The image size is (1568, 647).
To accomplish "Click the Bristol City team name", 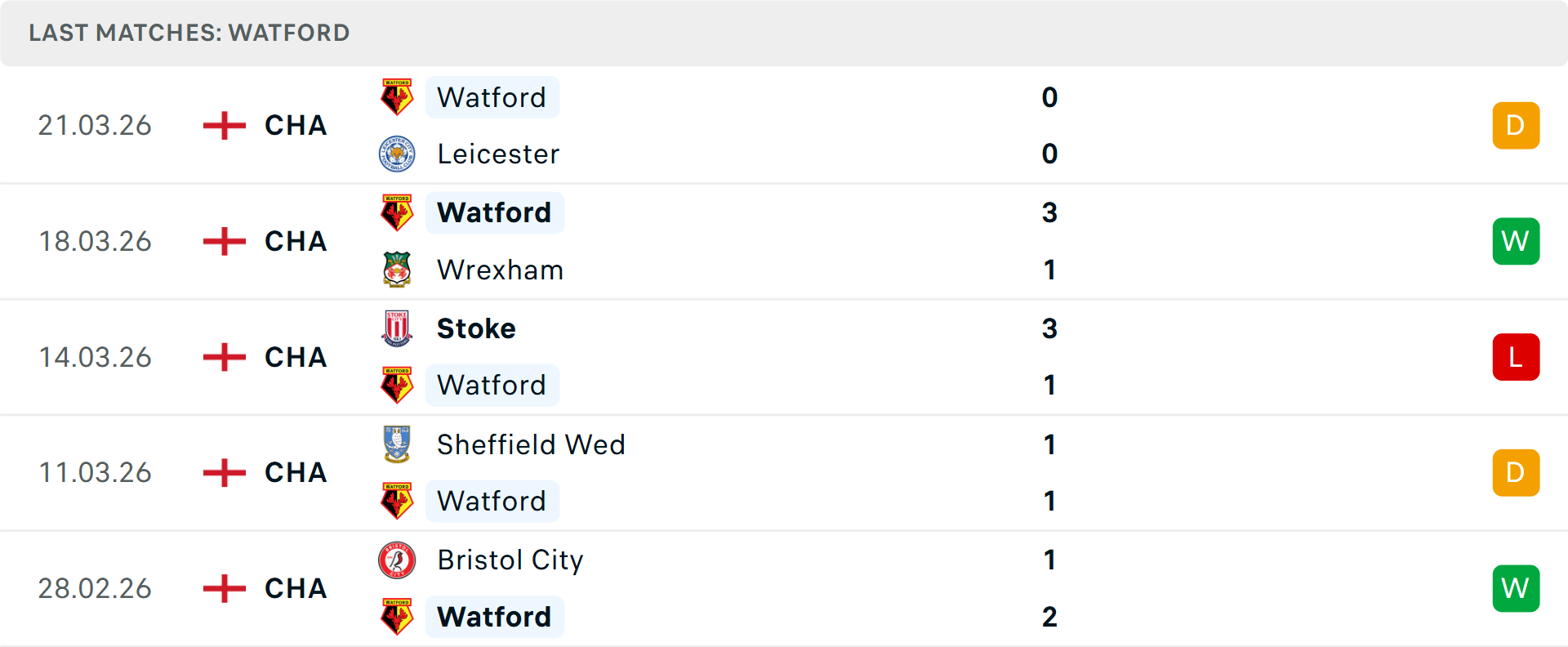I will 510,560.
